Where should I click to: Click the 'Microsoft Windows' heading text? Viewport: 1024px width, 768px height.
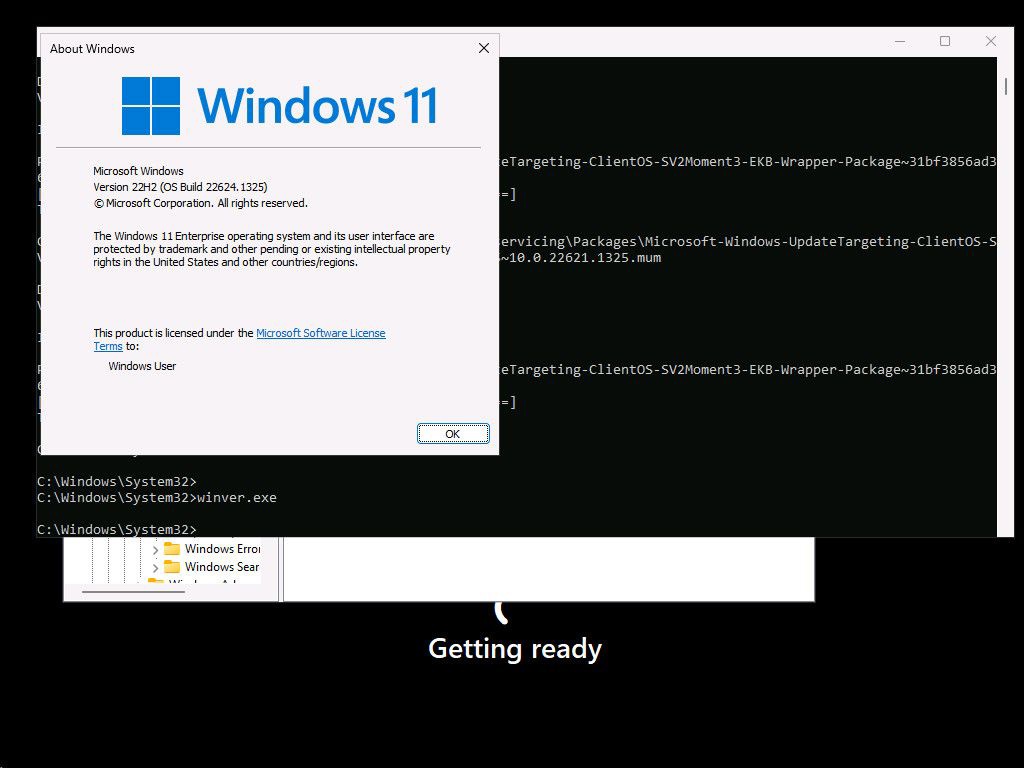tap(138, 171)
